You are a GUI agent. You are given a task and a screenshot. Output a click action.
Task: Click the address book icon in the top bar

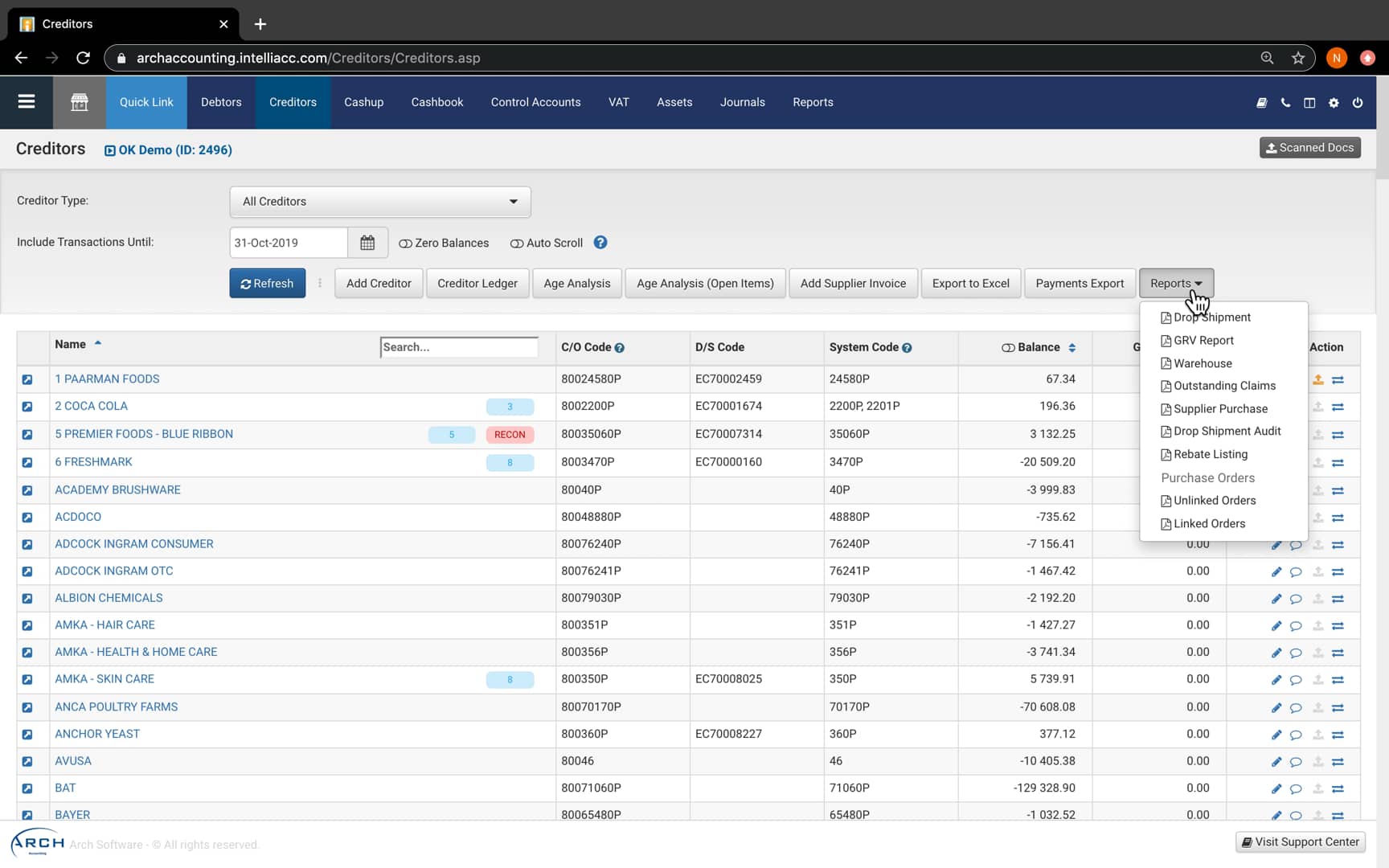1260,103
